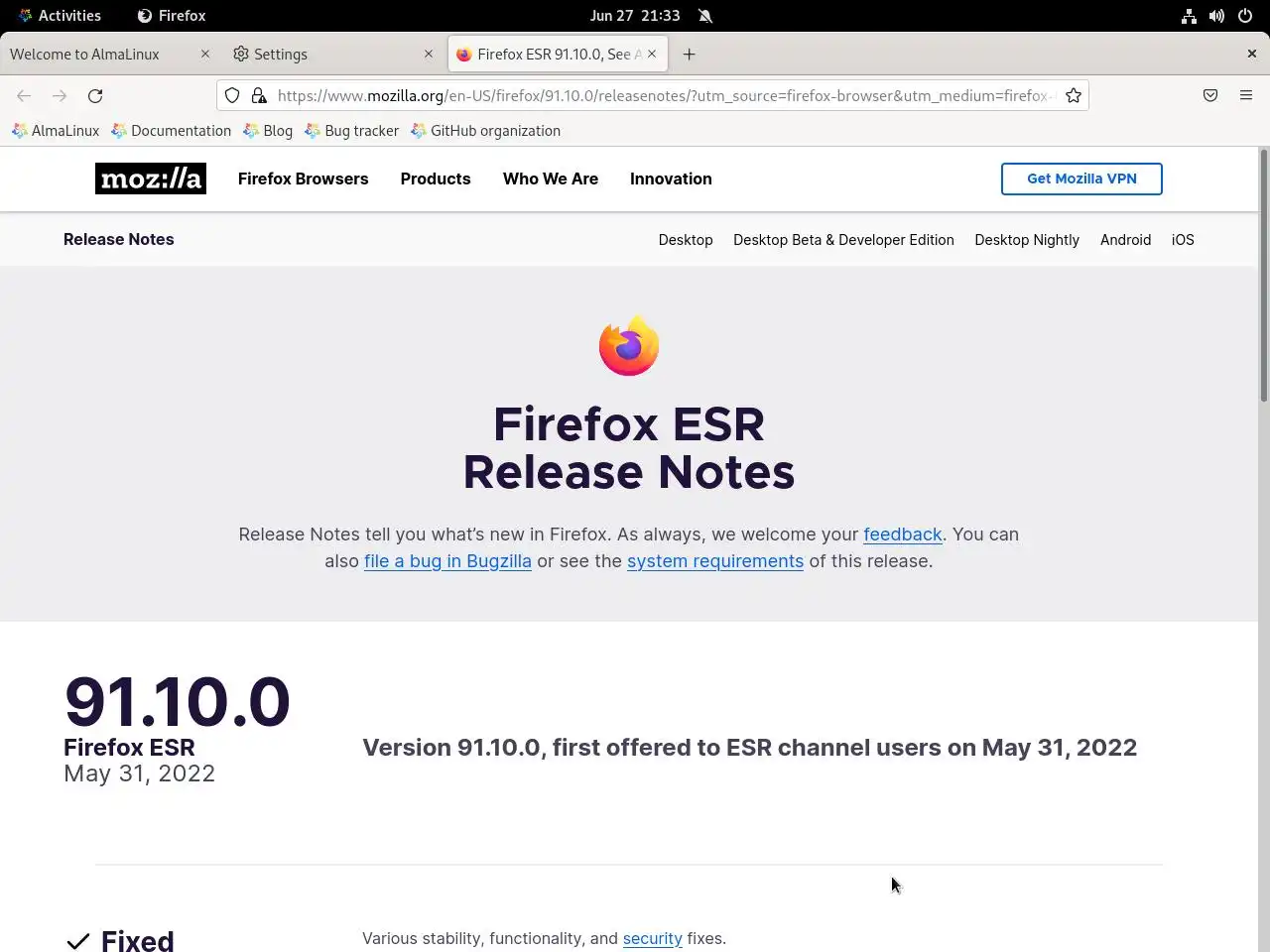Expand the Products navigation menu
The width and height of the screenshot is (1270, 952).
pyautogui.click(x=436, y=178)
